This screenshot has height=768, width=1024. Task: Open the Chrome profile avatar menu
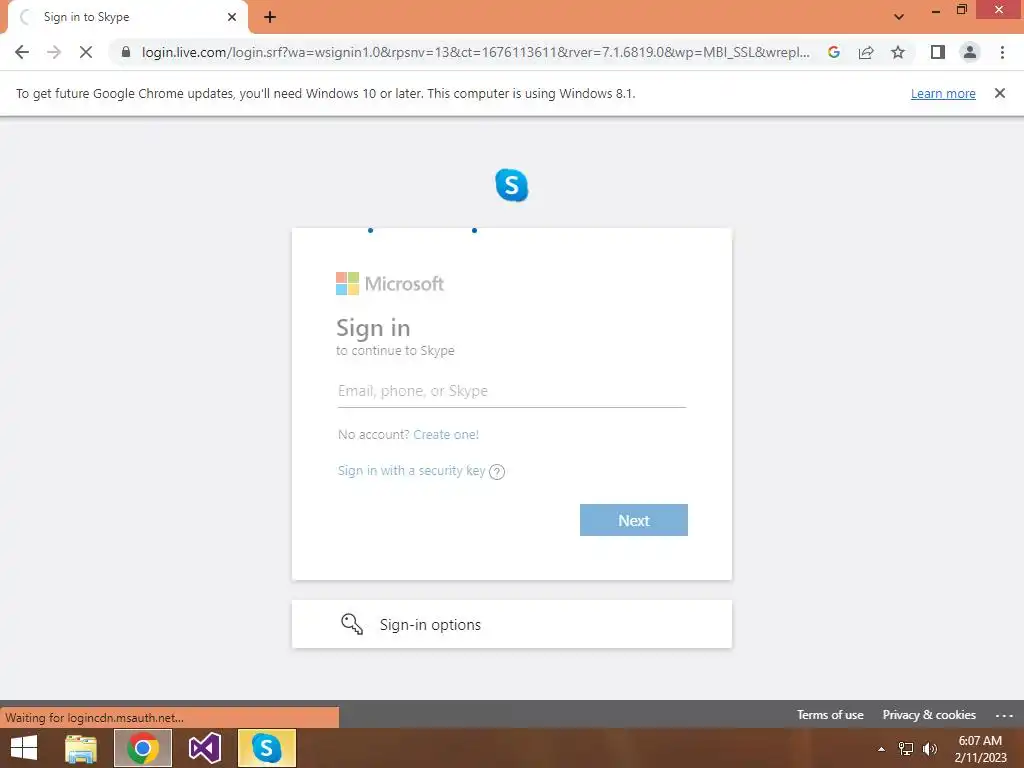[x=970, y=52]
